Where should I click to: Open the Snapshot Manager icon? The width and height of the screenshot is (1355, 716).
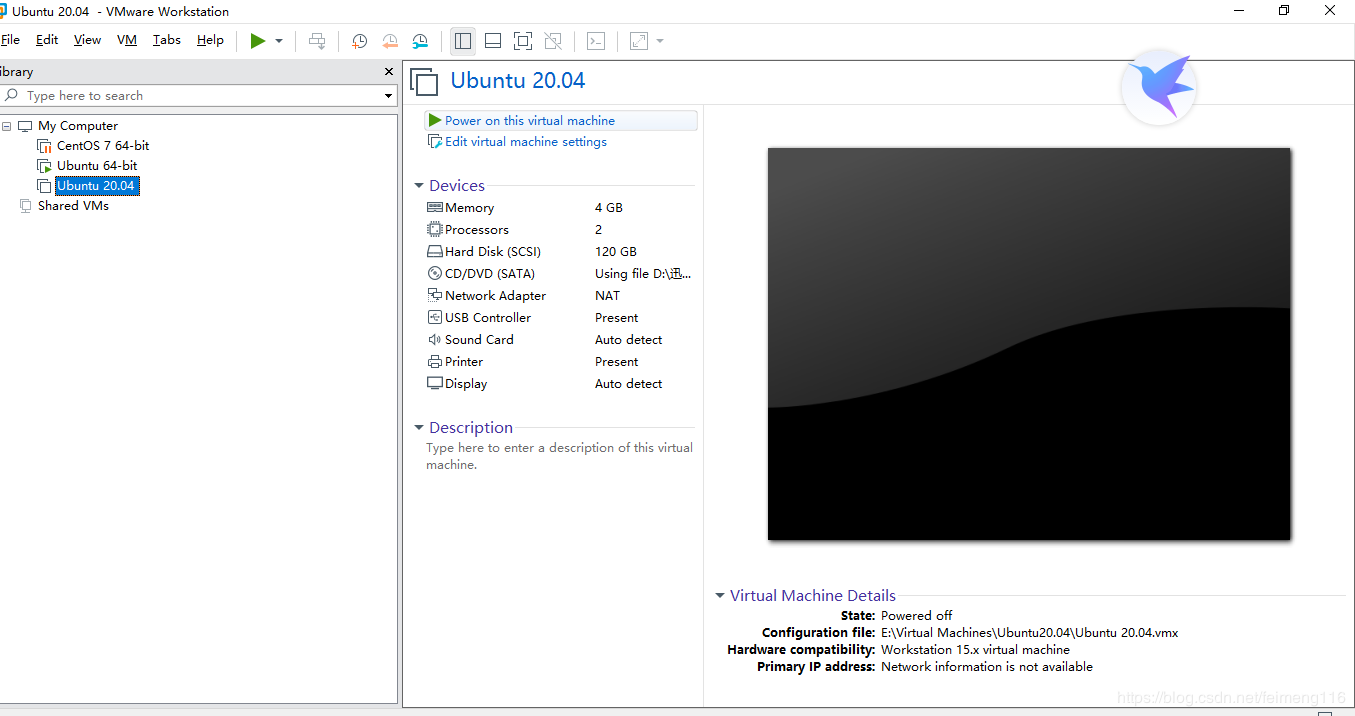click(x=420, y=41)
